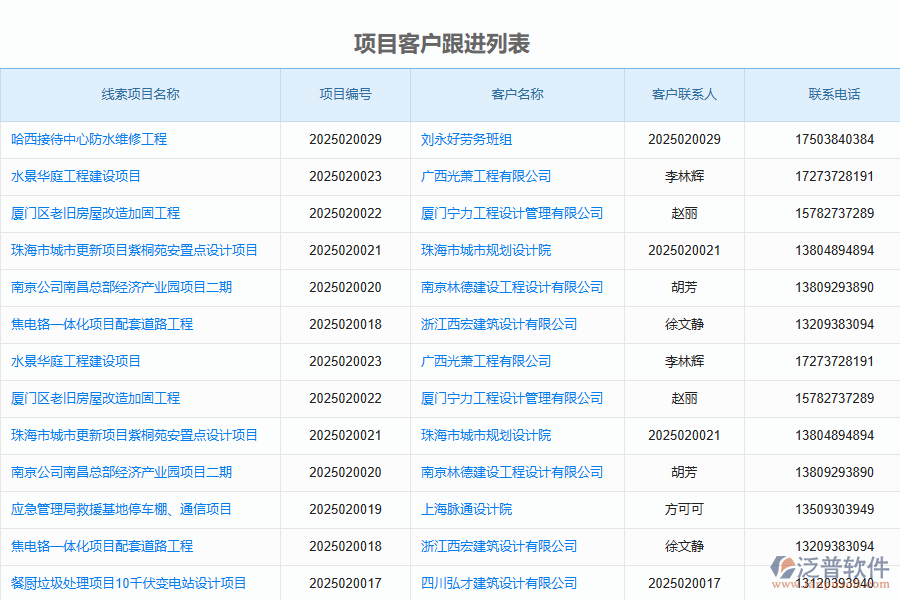Open 水景华庭工程建设项目 link directly below a 焦电铬 row

pyautogui.click(x=76, y=361)
